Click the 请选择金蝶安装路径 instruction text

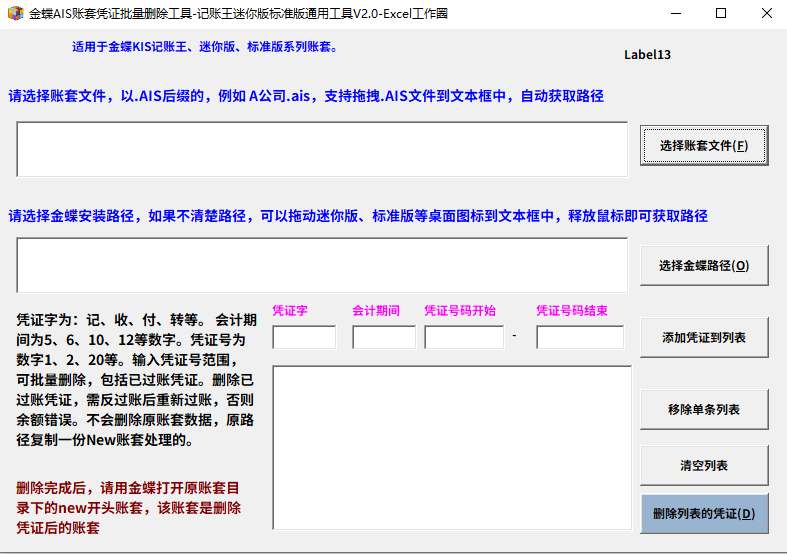(358, 216)
